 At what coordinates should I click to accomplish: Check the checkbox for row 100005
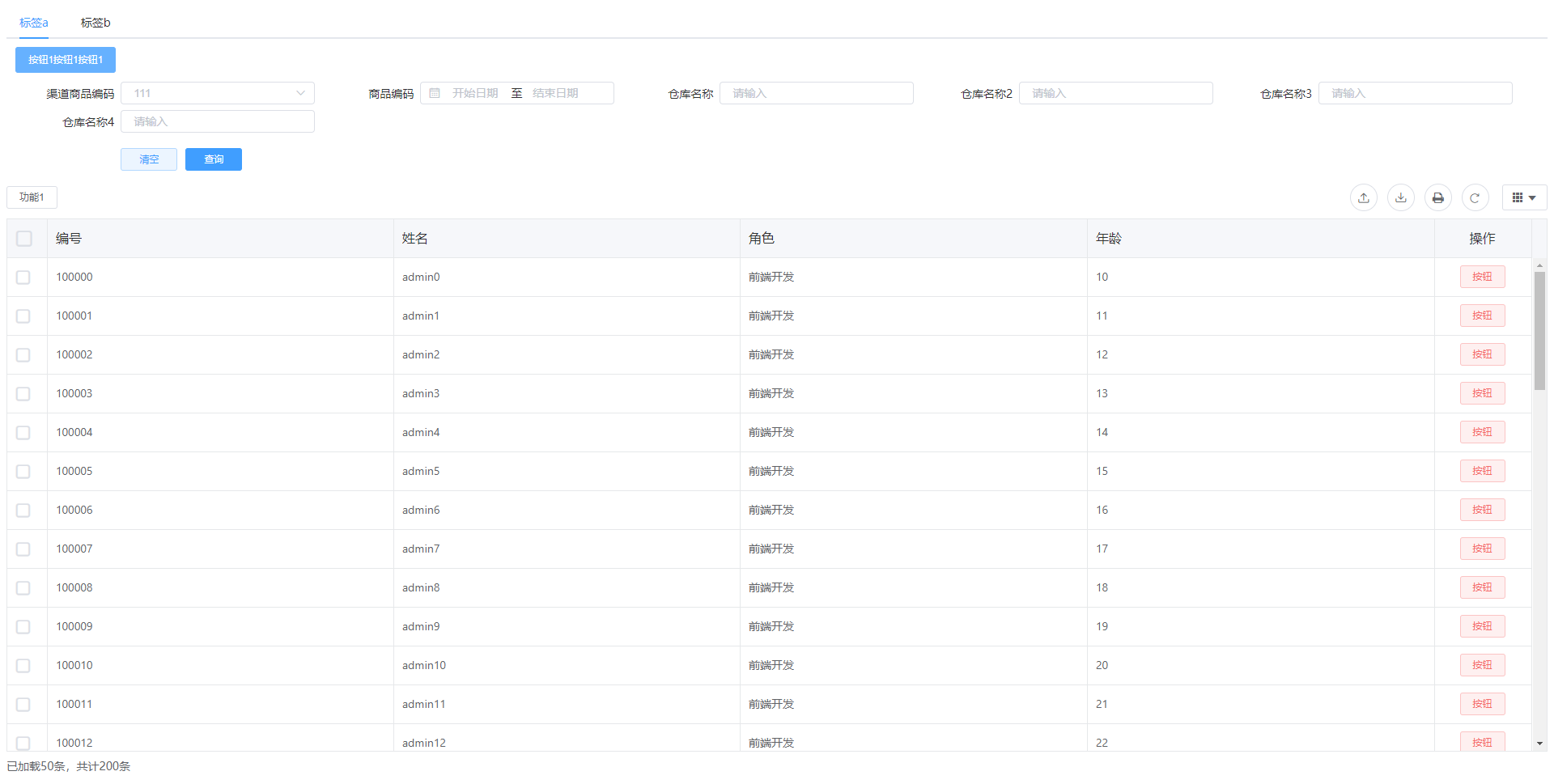coord(23,472)
